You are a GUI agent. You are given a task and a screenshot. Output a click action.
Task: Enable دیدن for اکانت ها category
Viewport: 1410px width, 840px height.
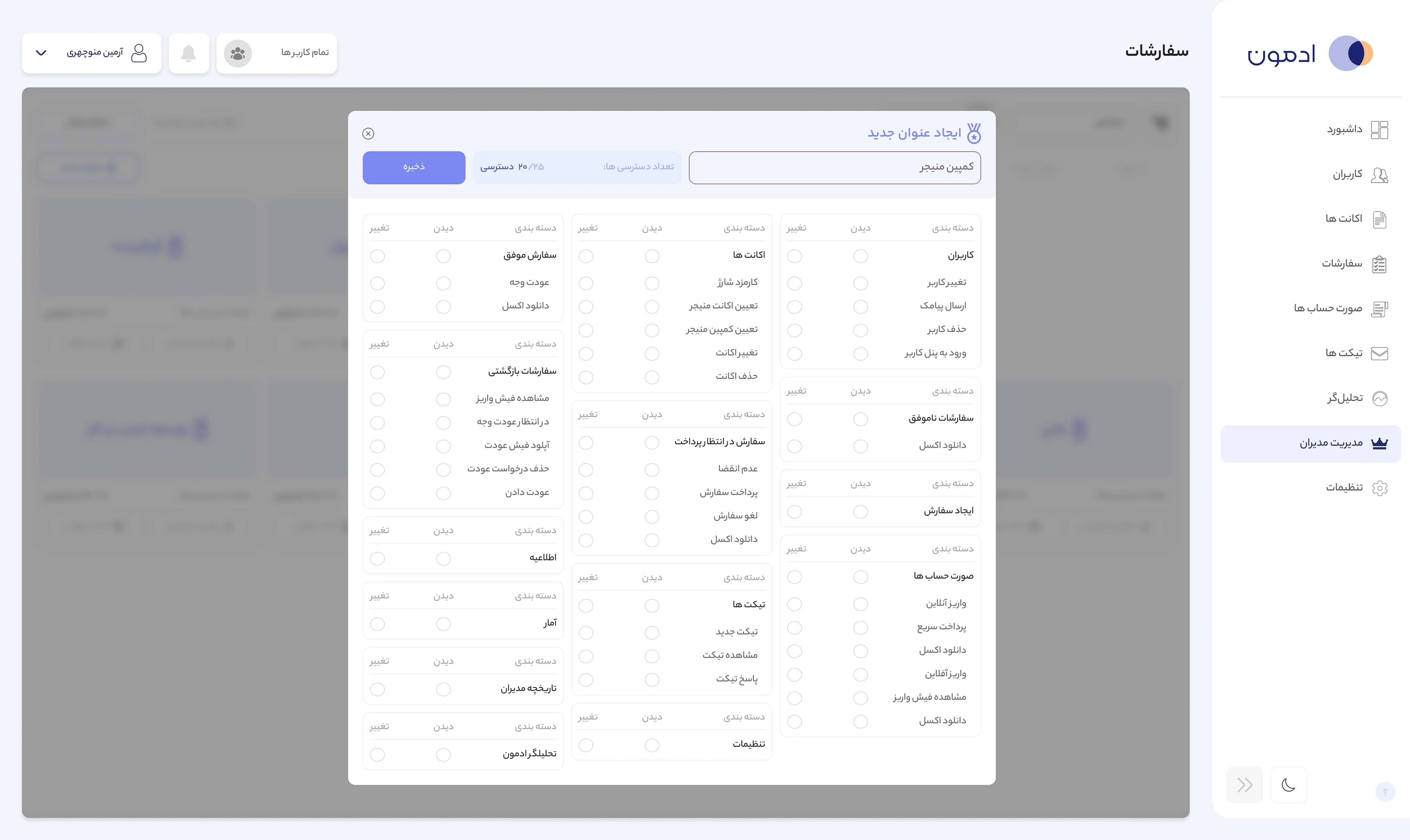point(652,257)
